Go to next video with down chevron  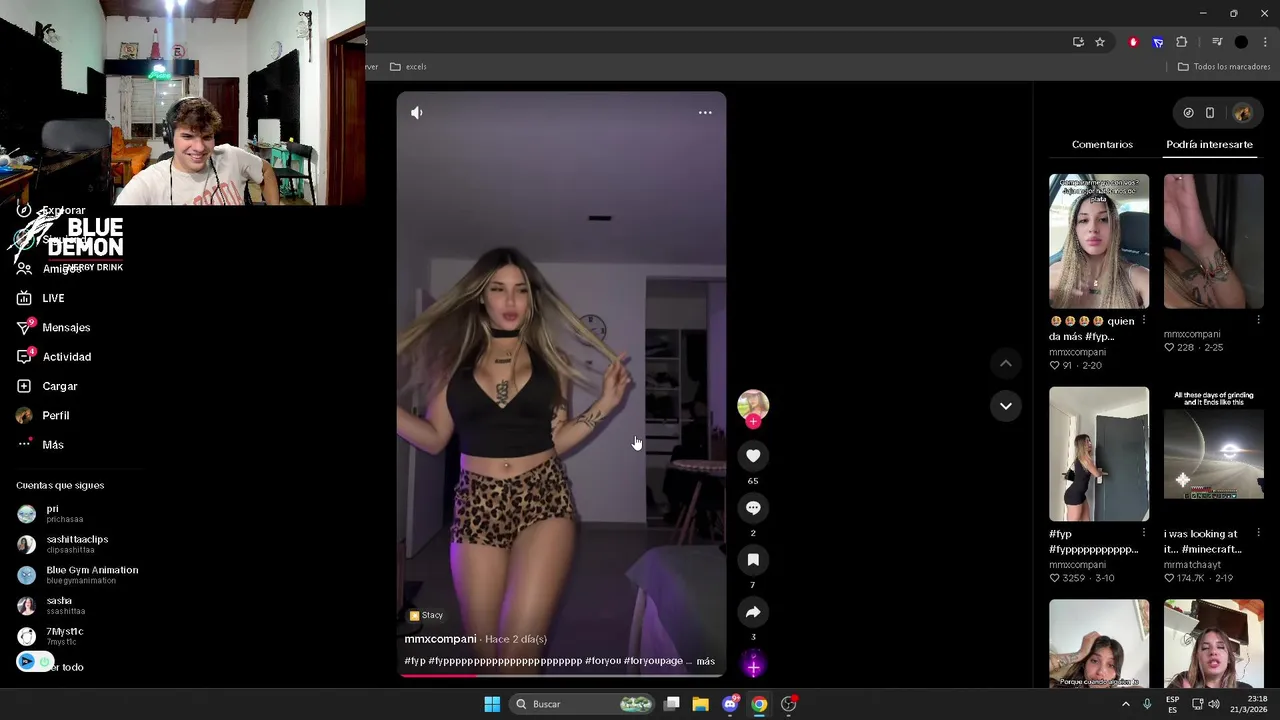tap(1006, 406)
